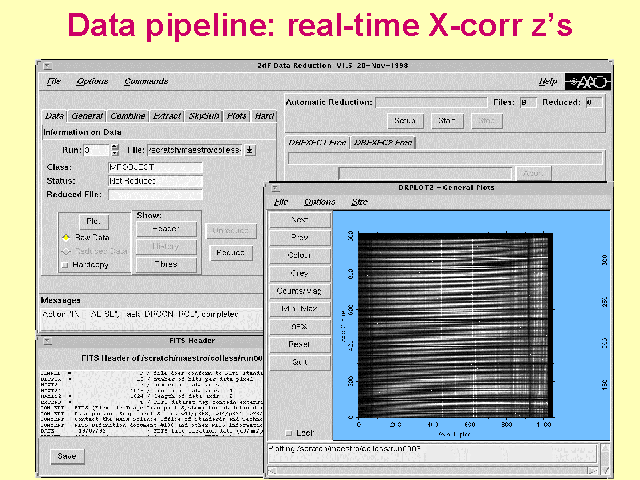The width and height of the screenshot is (640, 480).
Task: Click the Next button in plot window
Action: point(299,219)
